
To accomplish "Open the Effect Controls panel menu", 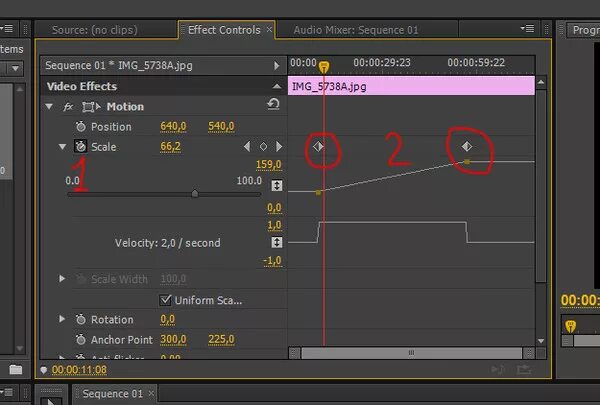I will (527, 28).
